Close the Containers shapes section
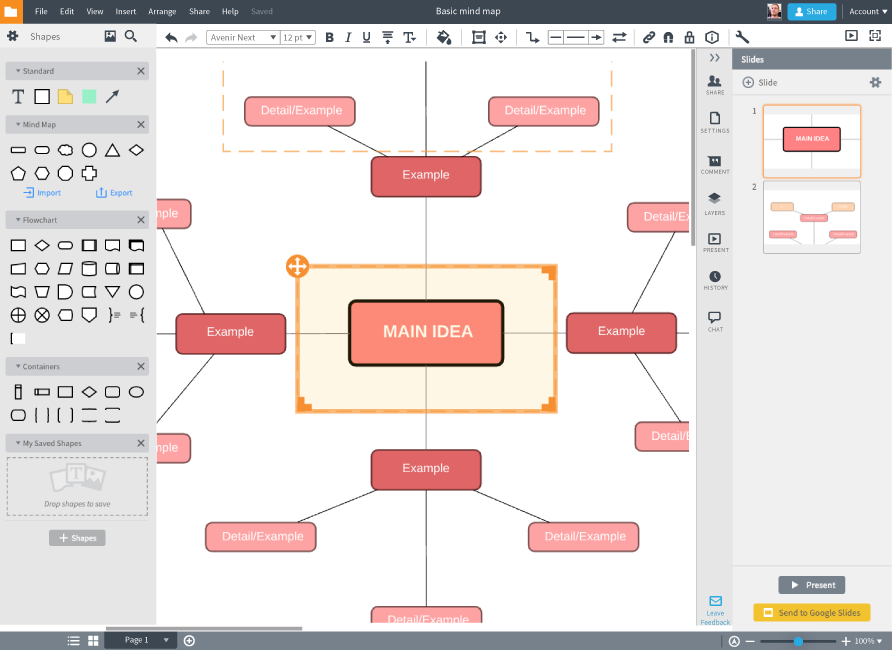The height and width of the screenshot is (650, 892). pos(140,366)
